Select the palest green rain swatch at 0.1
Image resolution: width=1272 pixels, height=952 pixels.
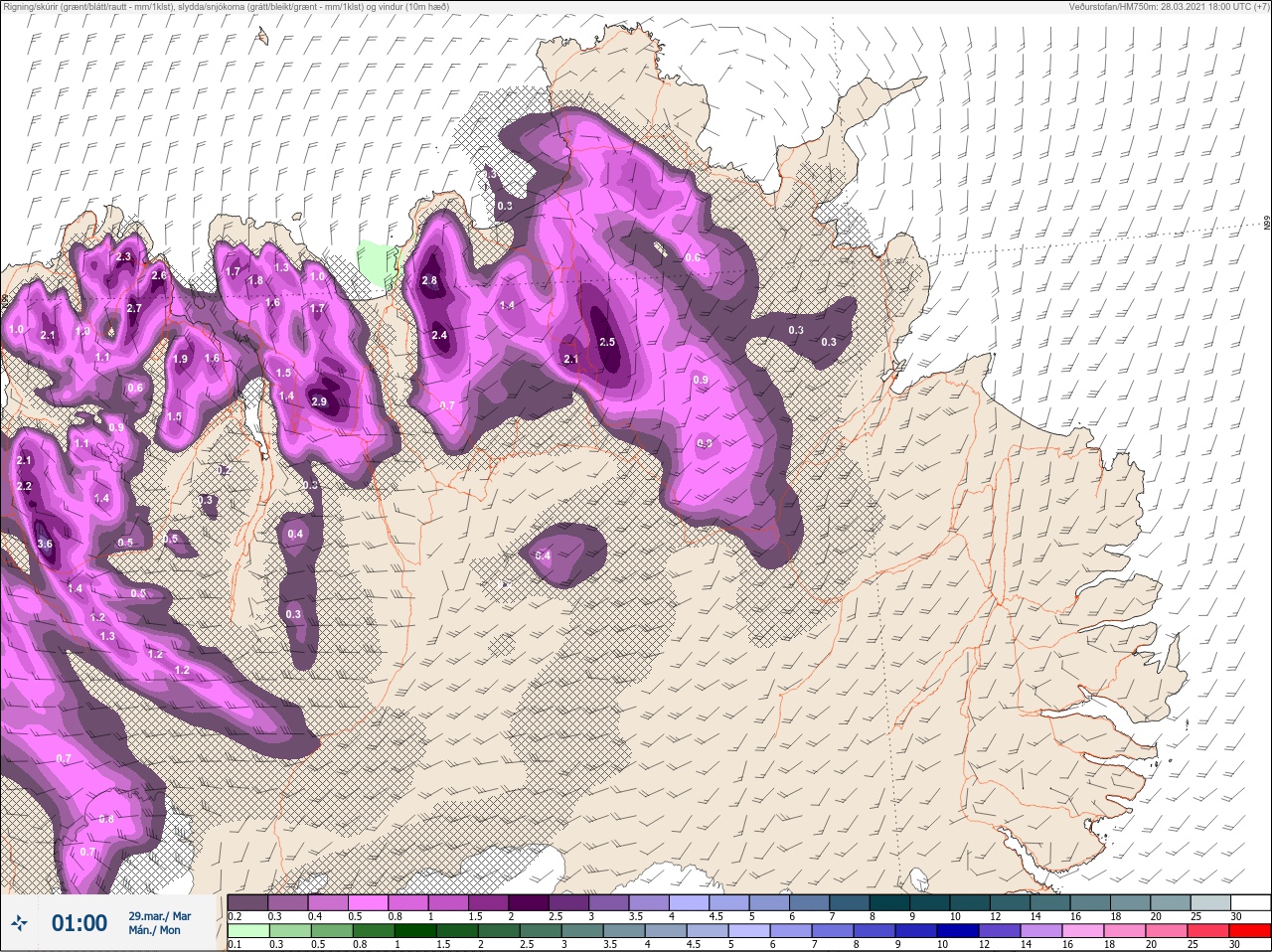click(248, 932)
